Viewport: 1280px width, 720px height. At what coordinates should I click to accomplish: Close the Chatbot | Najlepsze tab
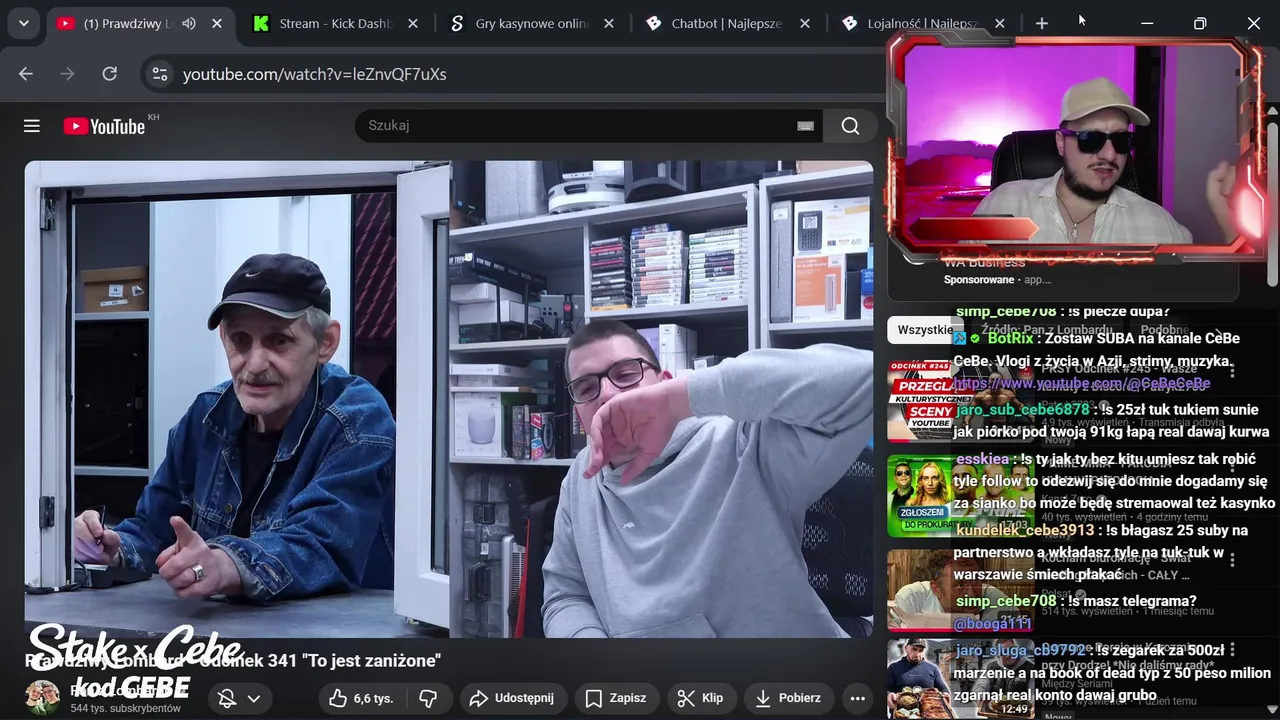[x=805, y=23]
